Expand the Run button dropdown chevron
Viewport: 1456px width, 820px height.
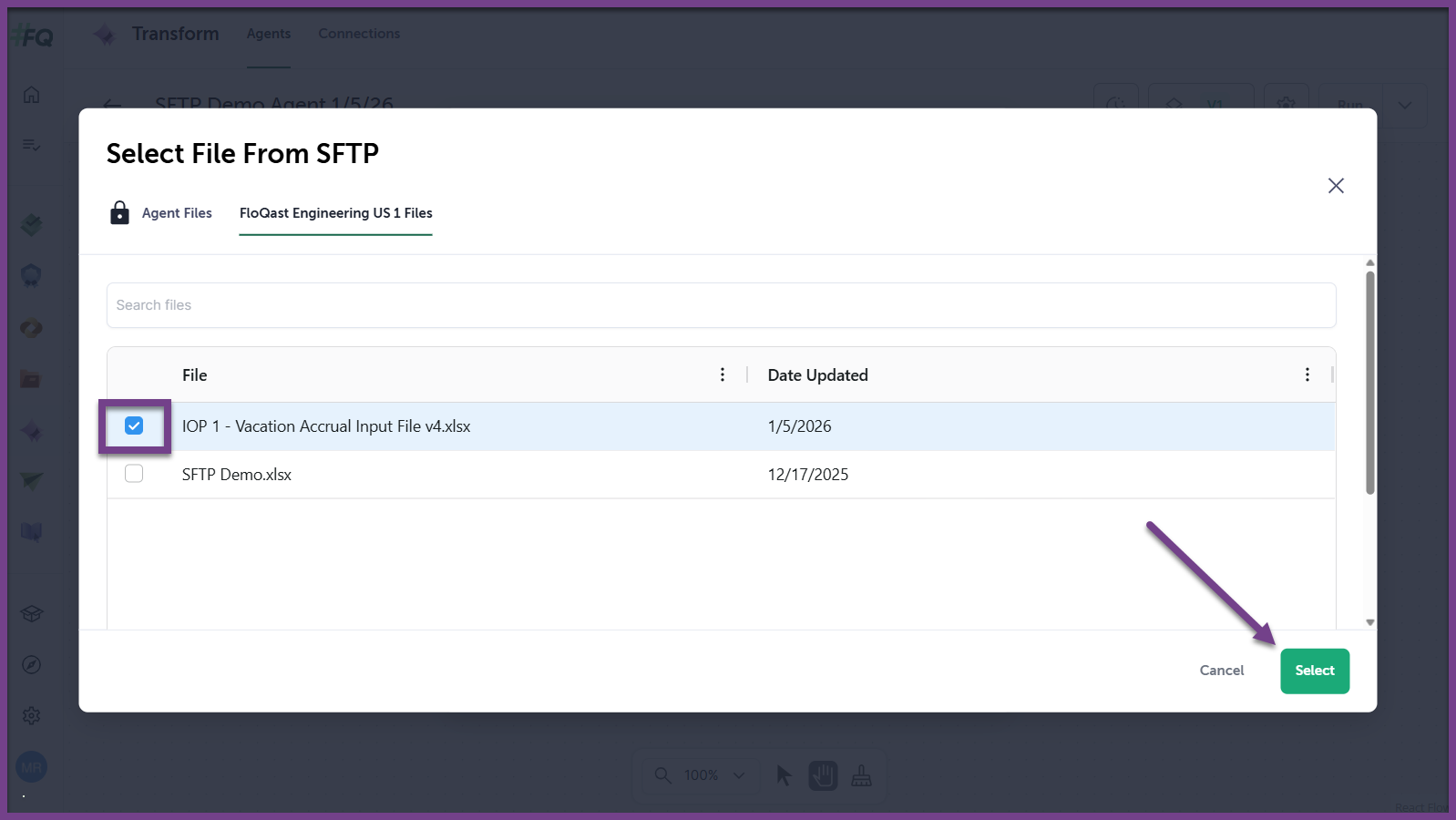coord(1405,106)
